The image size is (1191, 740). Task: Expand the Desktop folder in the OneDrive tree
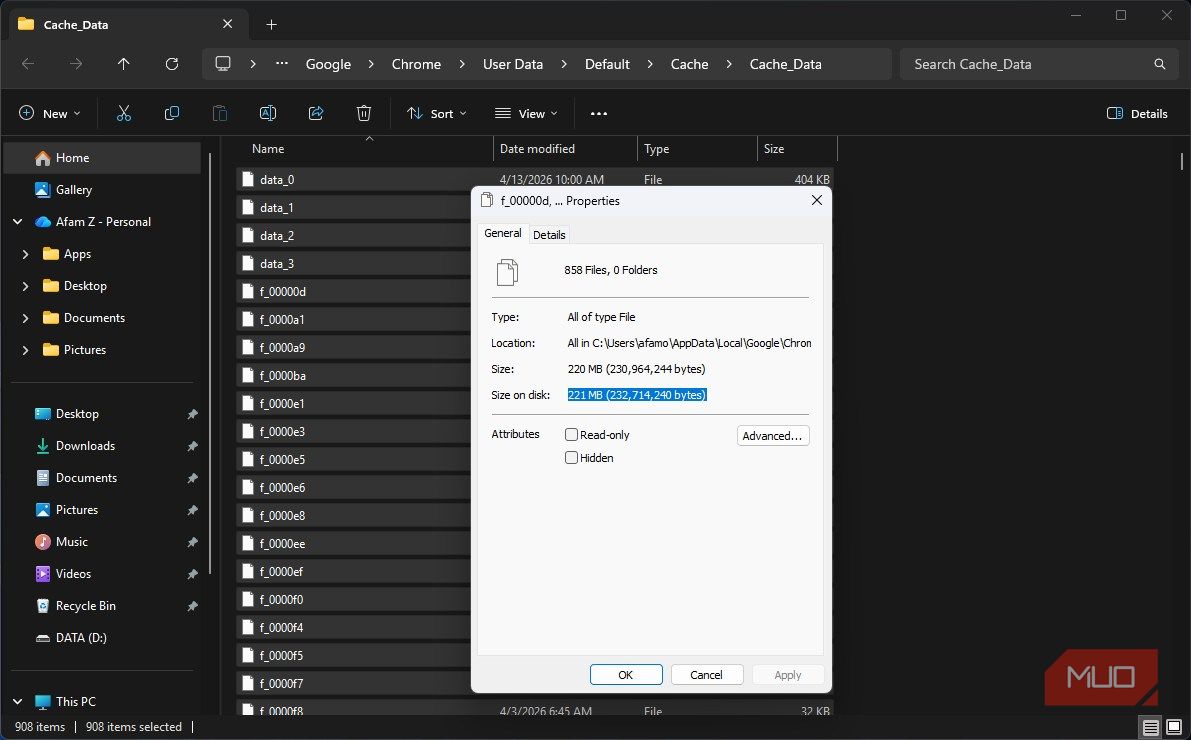tap(25, 286)
